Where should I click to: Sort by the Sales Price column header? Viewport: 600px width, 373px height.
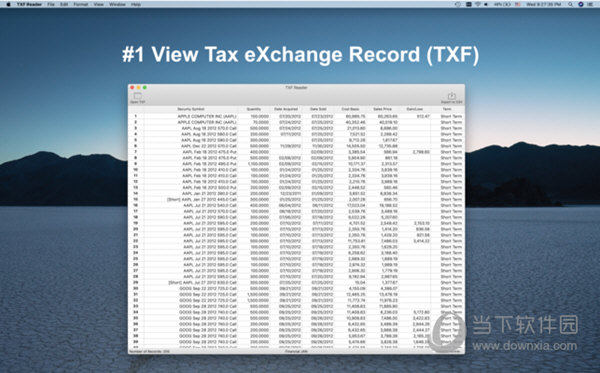pos(382,109)
